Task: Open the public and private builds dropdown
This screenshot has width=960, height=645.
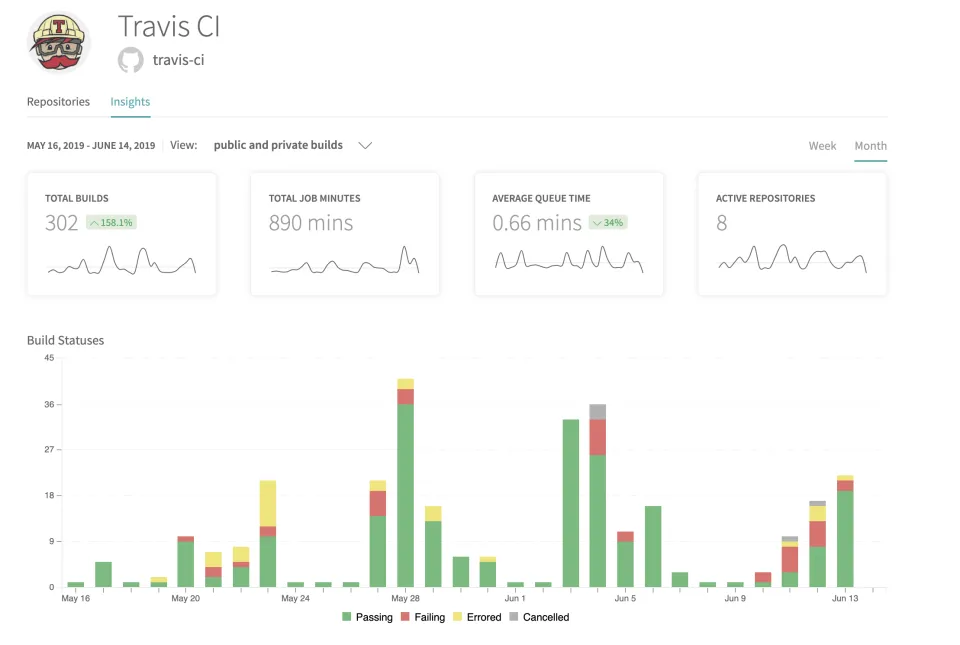Action: pyautogui.click(x=293, y=145)
